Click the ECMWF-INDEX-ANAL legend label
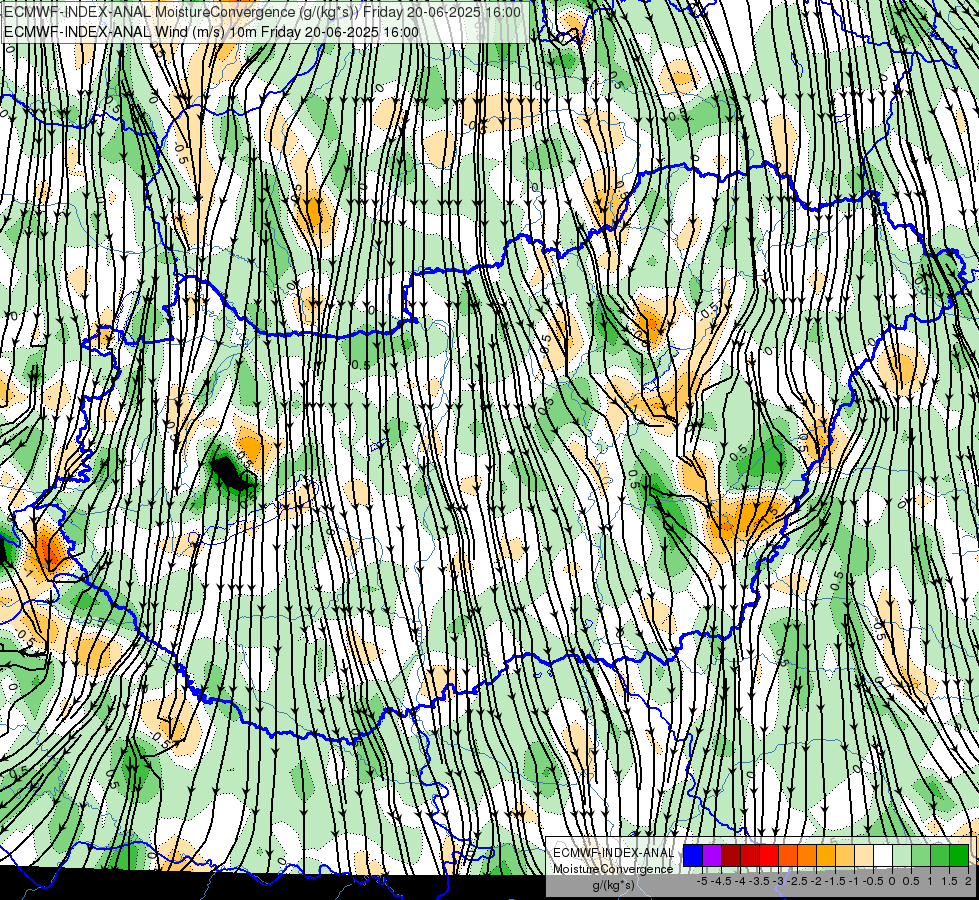 coord(613,853)
